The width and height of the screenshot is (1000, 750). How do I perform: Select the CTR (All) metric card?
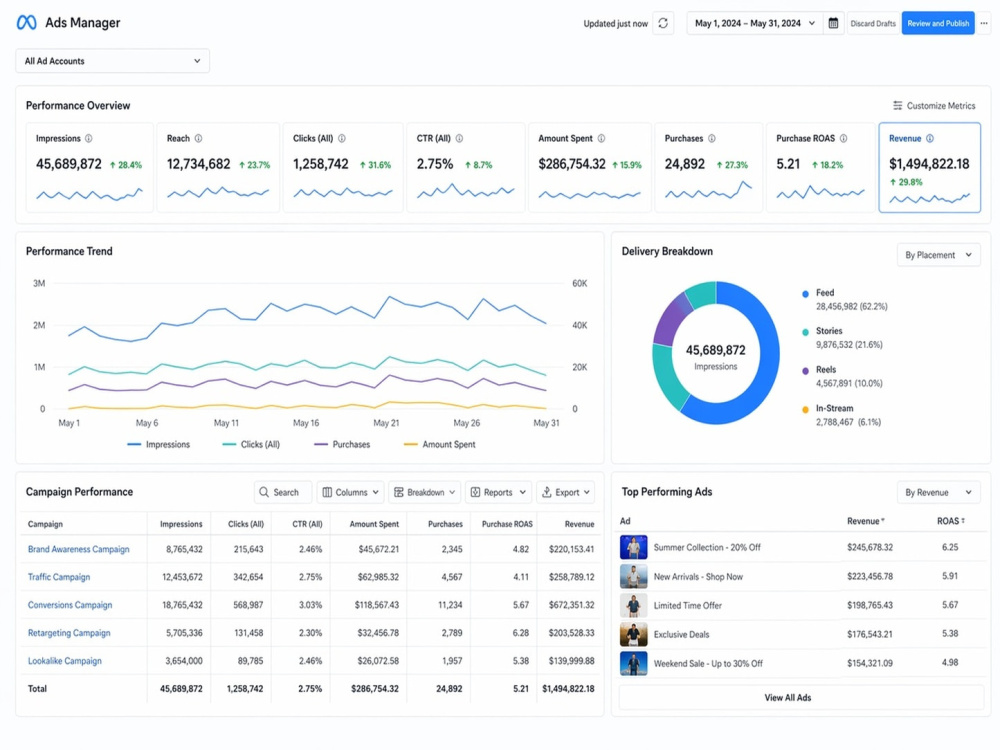[466, 167]
